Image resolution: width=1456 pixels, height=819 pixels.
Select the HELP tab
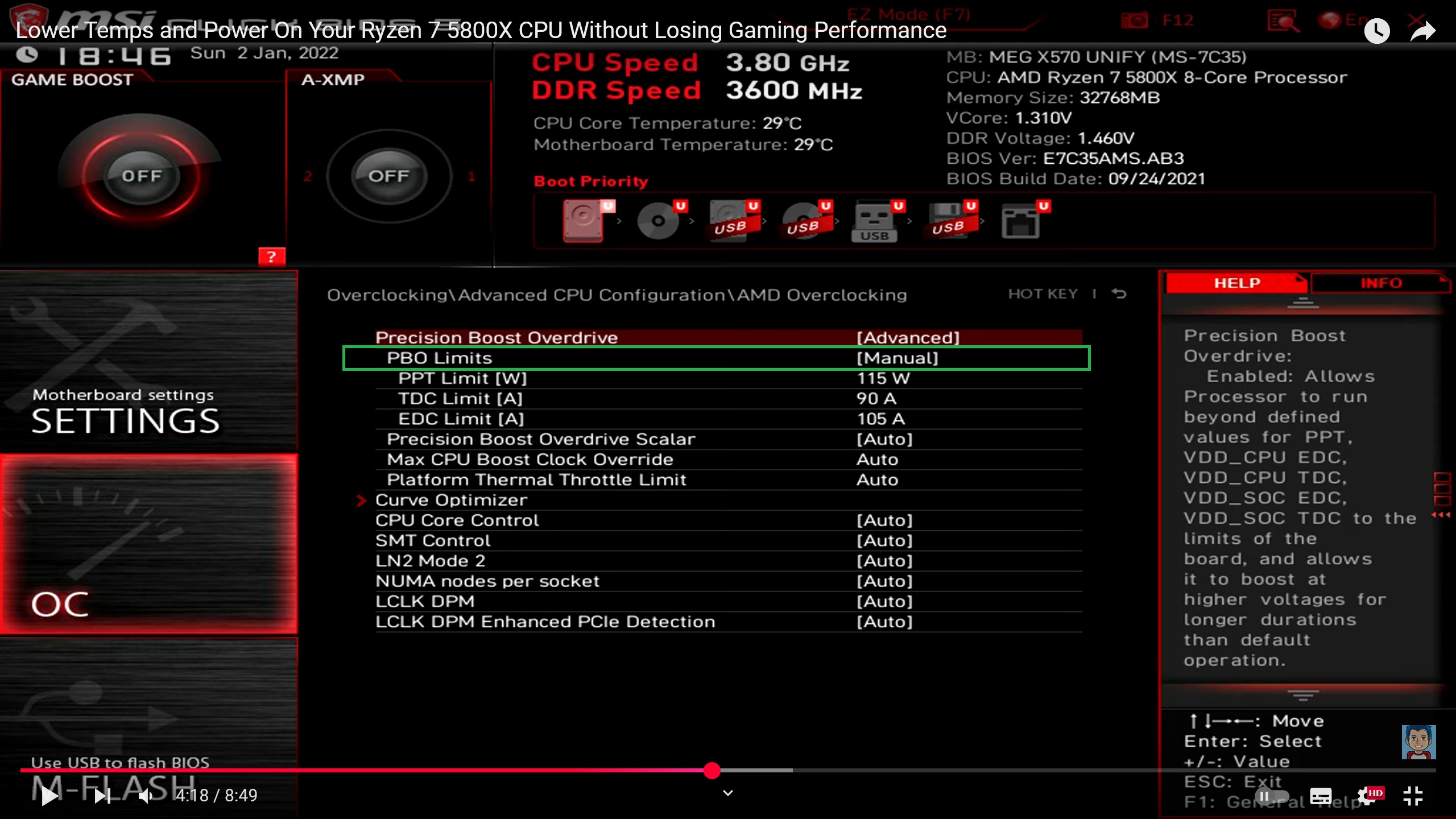(1236, 283)
